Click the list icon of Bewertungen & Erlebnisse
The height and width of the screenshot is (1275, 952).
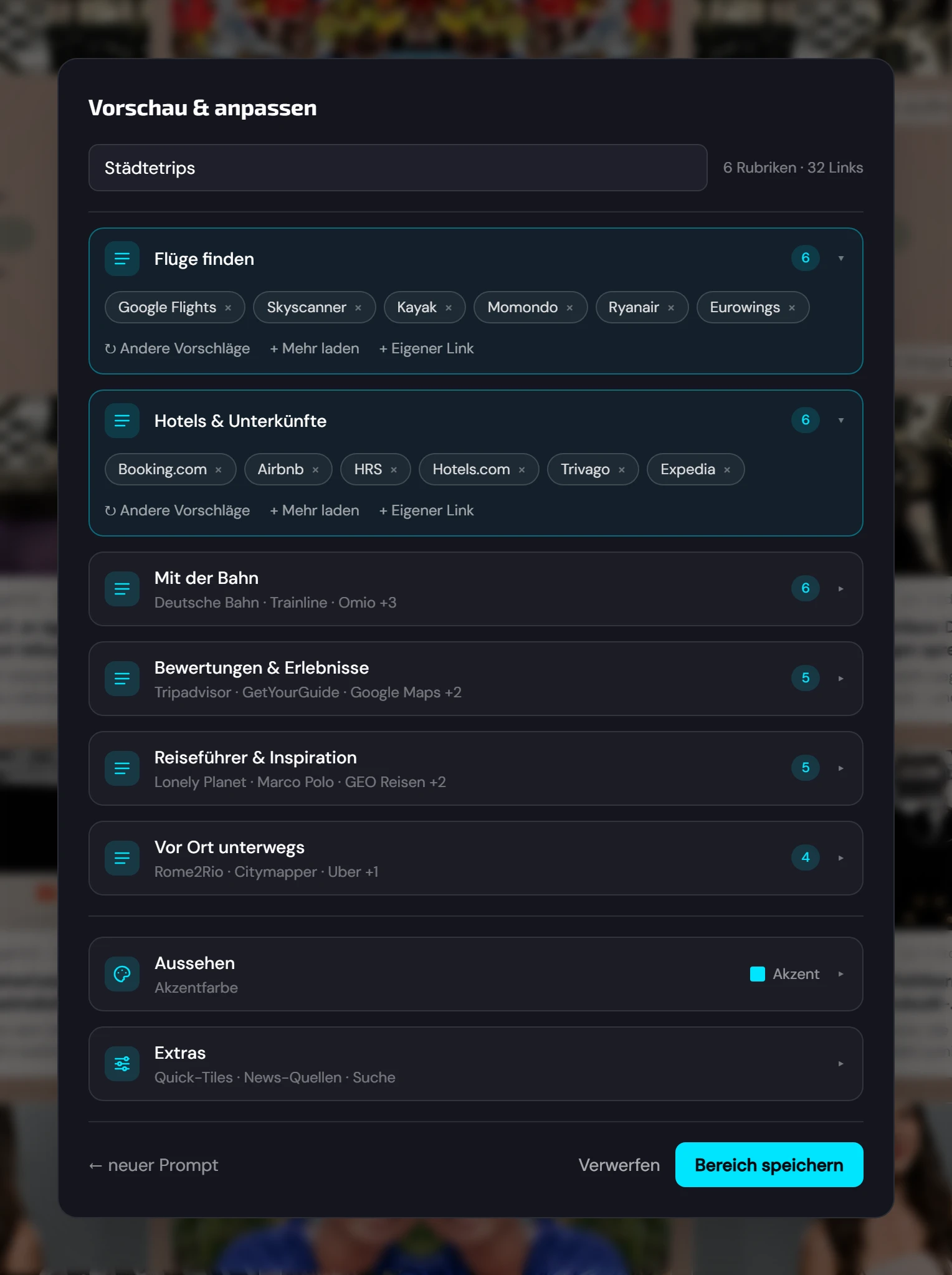pyautogui.click(x=122, y=679)
